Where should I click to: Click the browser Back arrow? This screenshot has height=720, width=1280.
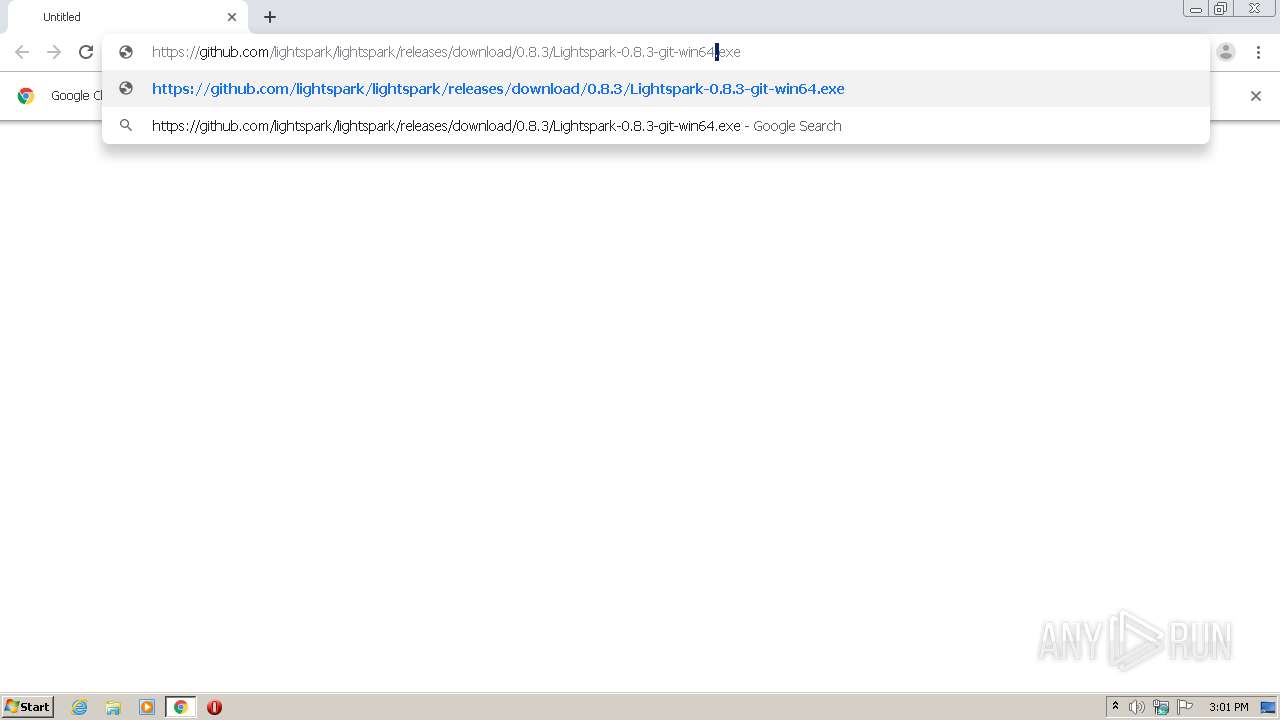tap(22, 52)
